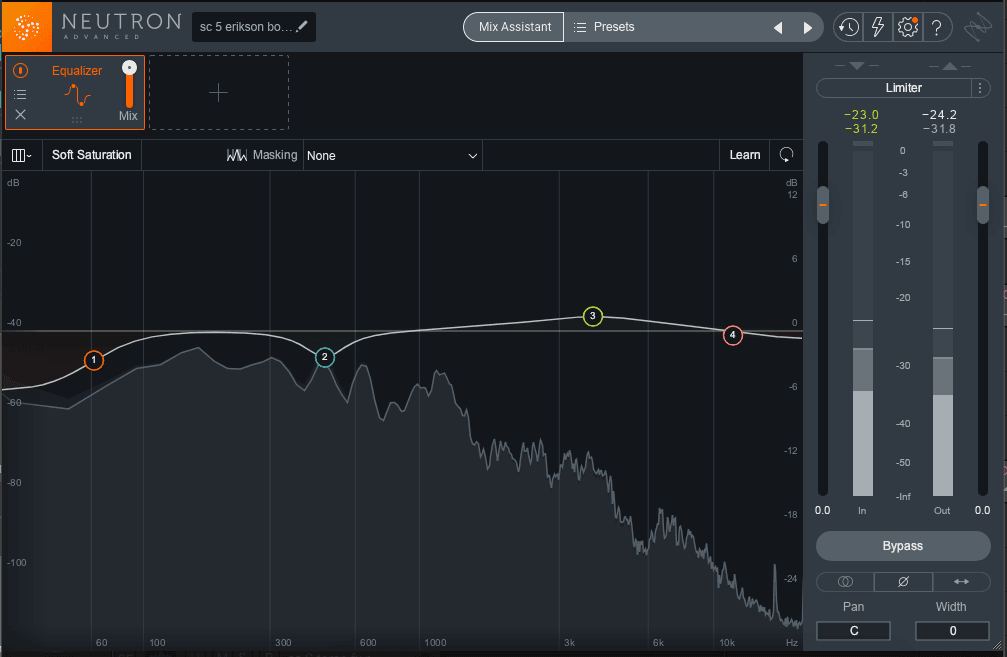Toggle phase invert icon
This screenshot has width=1007, height=657.
coord(903,581)
